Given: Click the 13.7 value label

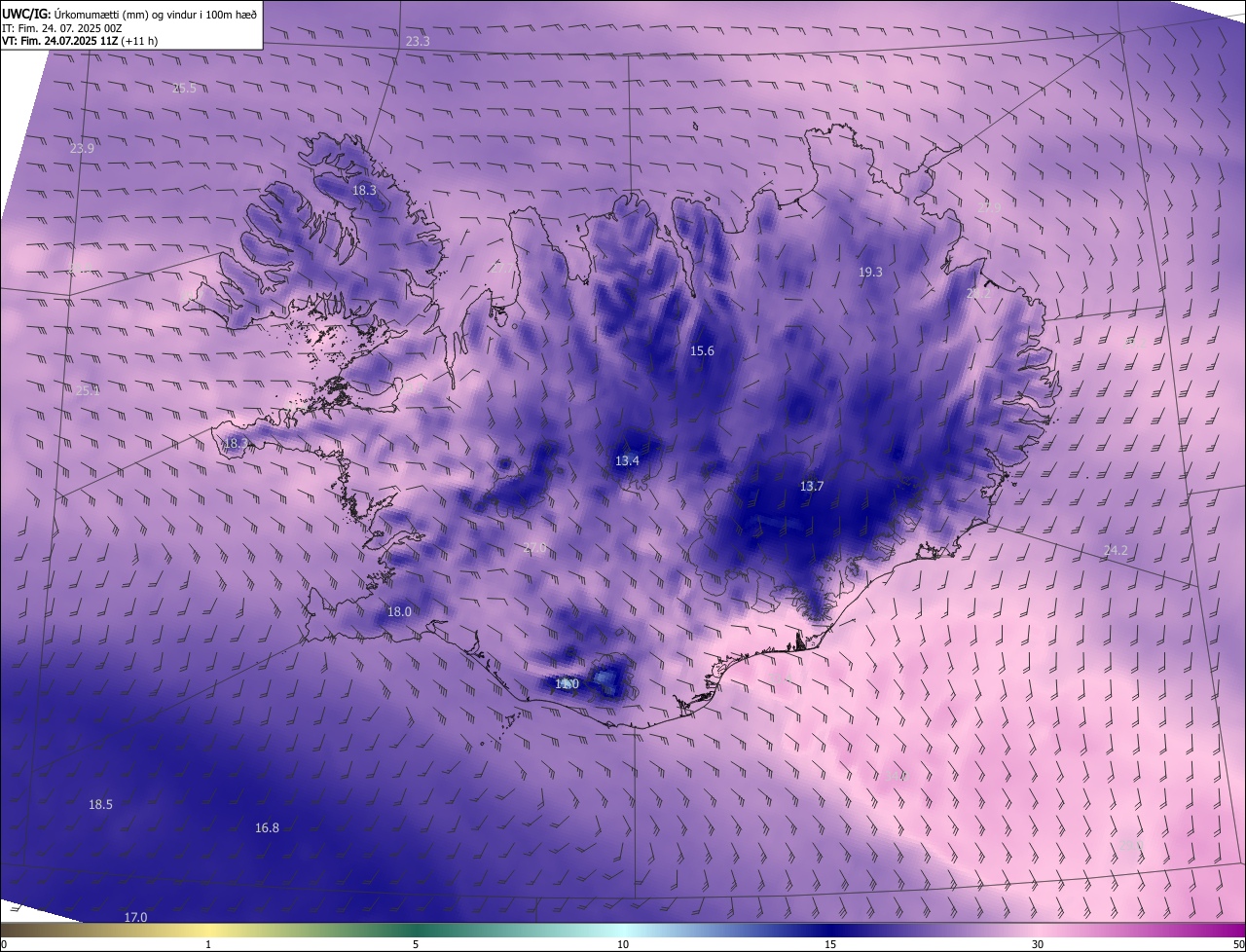Looking at the screenshot, I should [812, 487].
